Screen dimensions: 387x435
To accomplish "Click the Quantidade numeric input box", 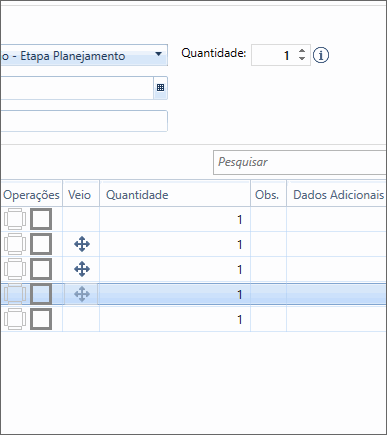I will (274, 55).
